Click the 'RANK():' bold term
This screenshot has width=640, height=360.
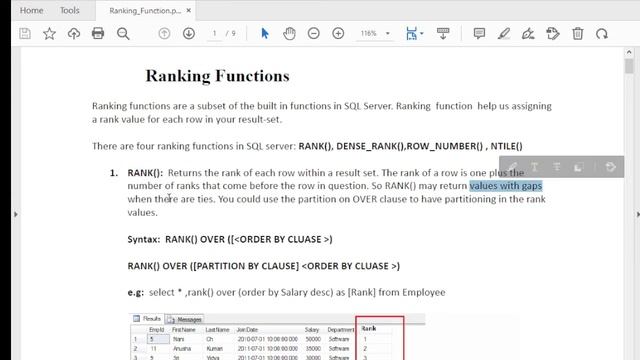[145, 173]
